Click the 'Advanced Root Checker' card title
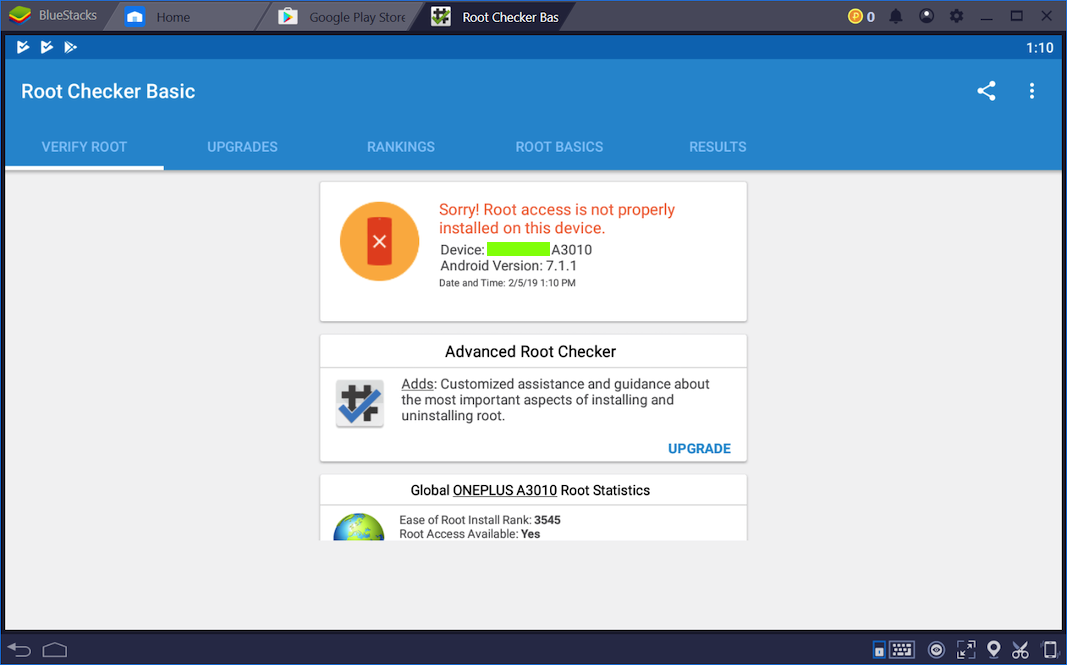The image size is (1067, 665). pos(530,351)
